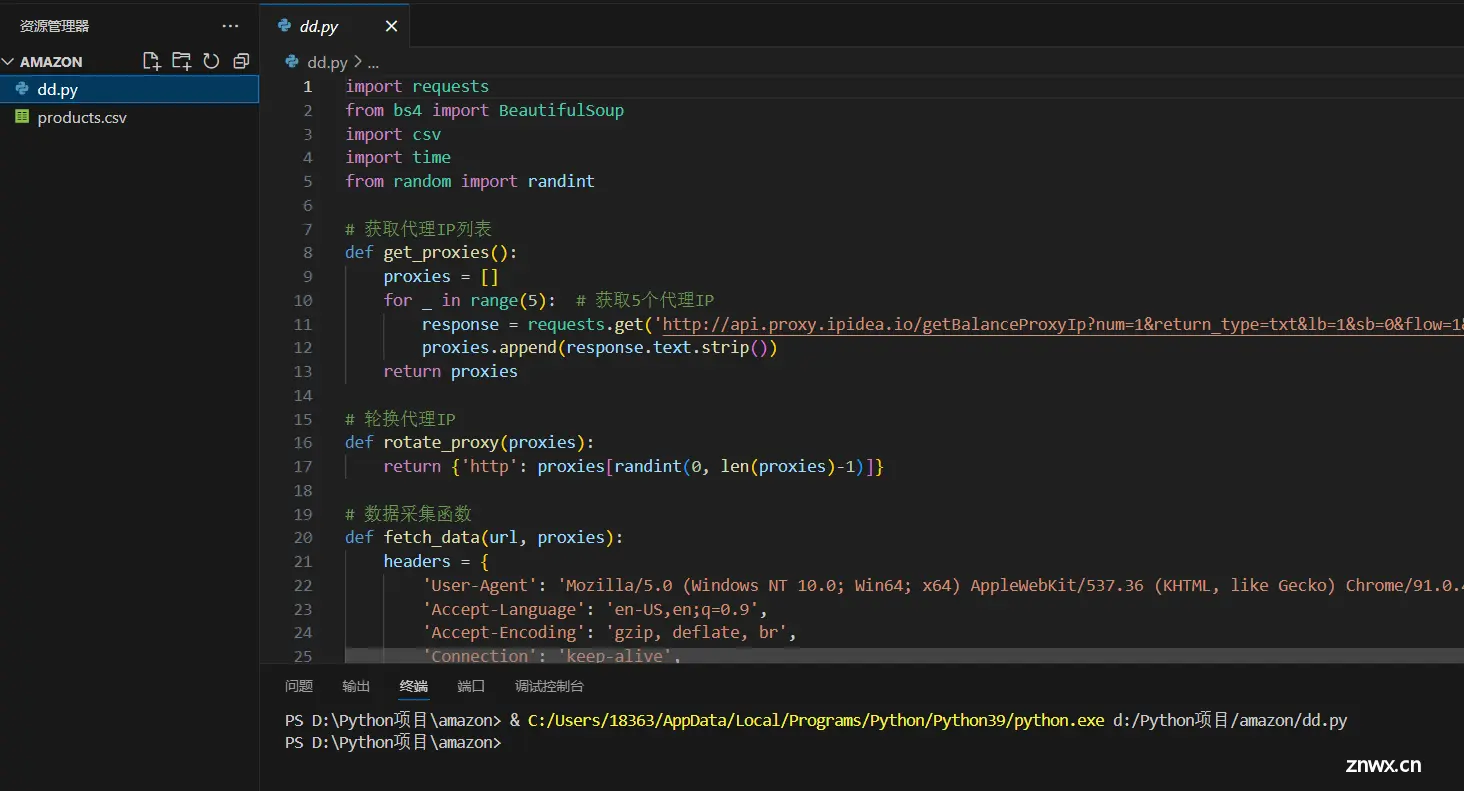The width and height of the screenshot is (1464, 791).
Task: Click 'import csv' on line 3
Action: click(393, 135)
